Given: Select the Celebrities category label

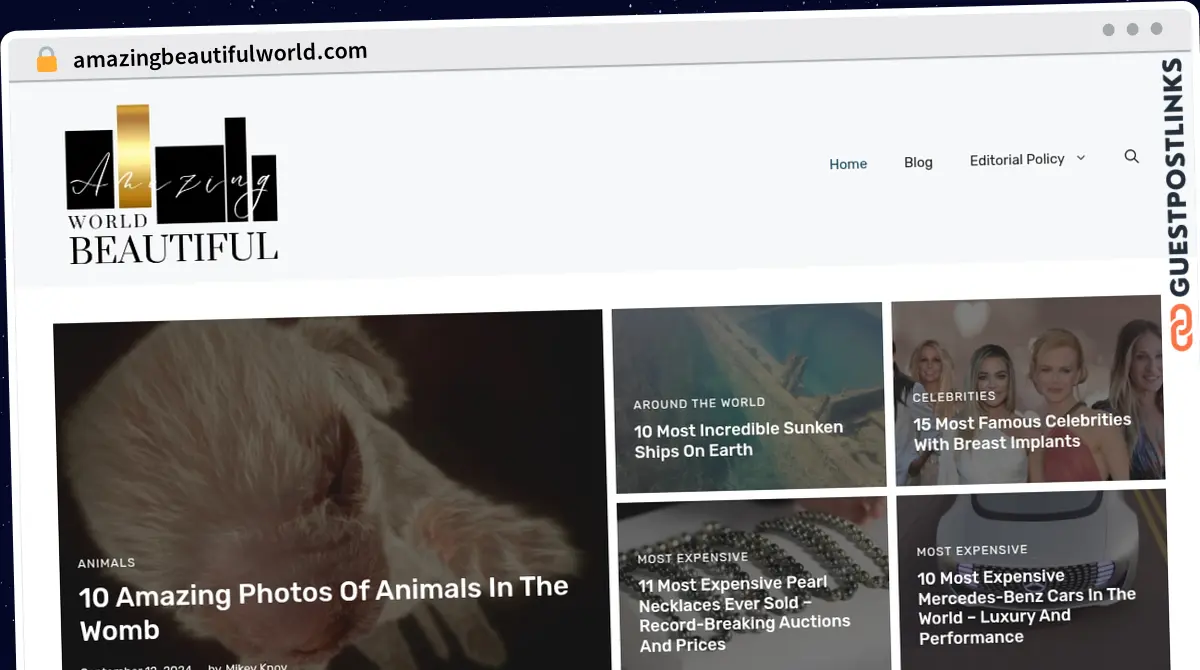Looking at the screenshot, I should tap(954, 396).
